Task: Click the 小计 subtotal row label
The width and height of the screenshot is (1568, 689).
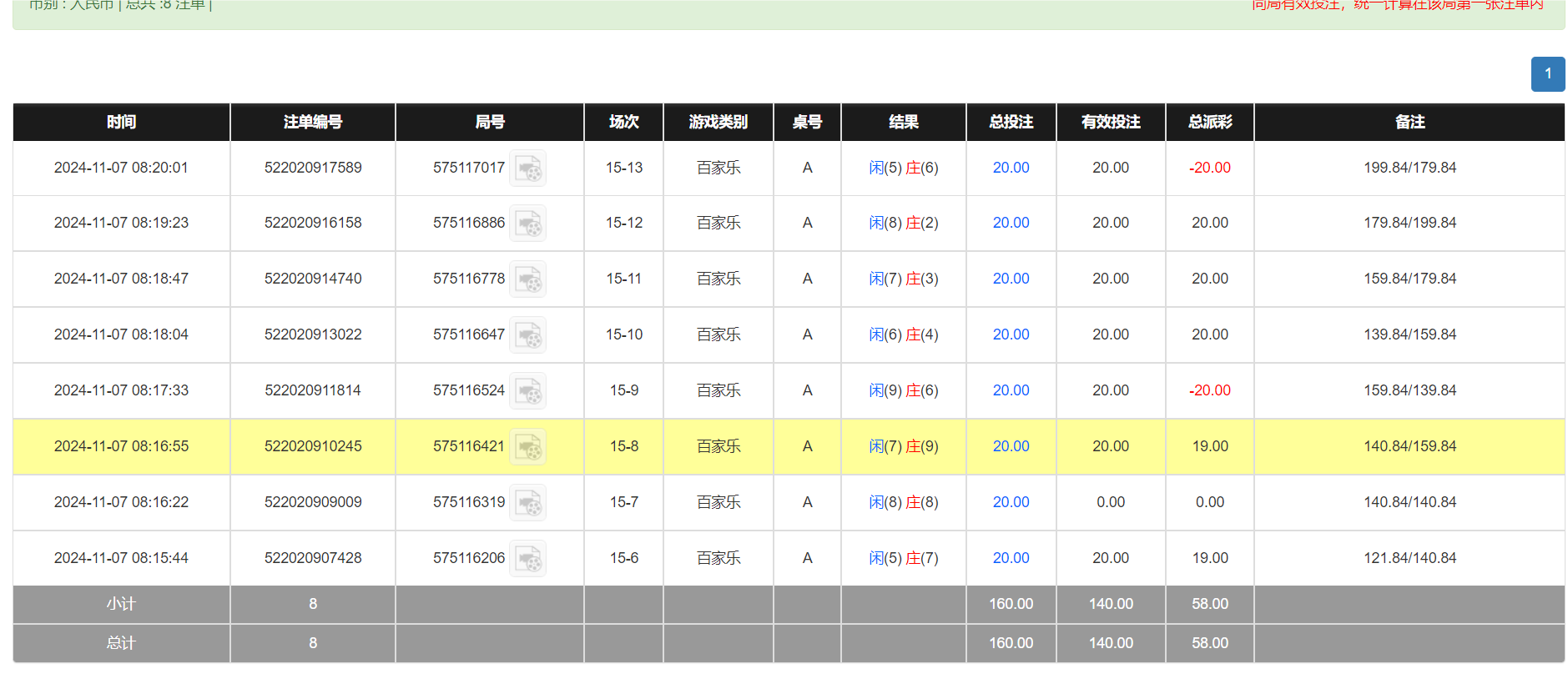Action: [121, 604]
